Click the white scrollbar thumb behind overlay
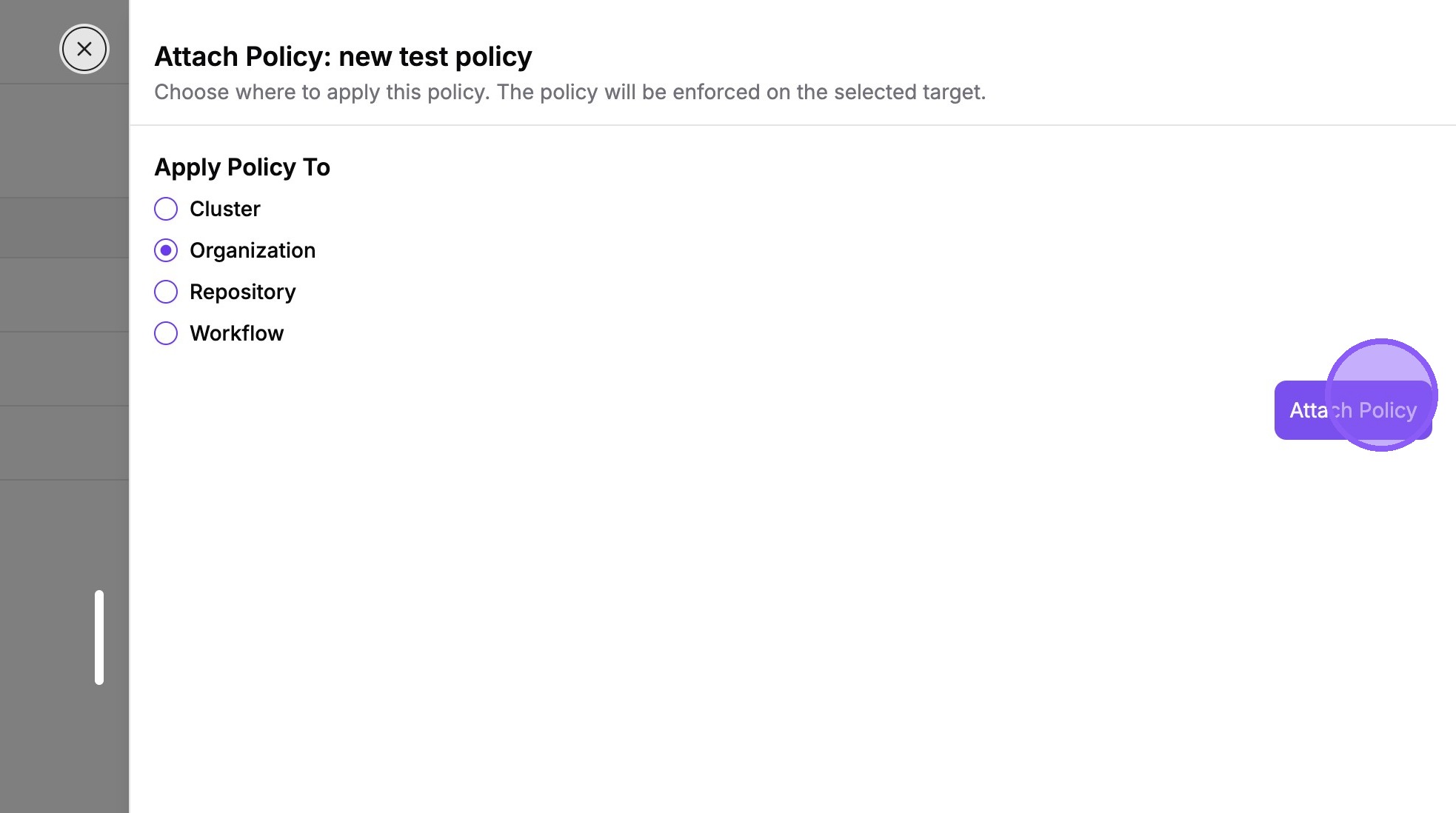This screenshot has height=813, width=1456. tap(99, 638)
